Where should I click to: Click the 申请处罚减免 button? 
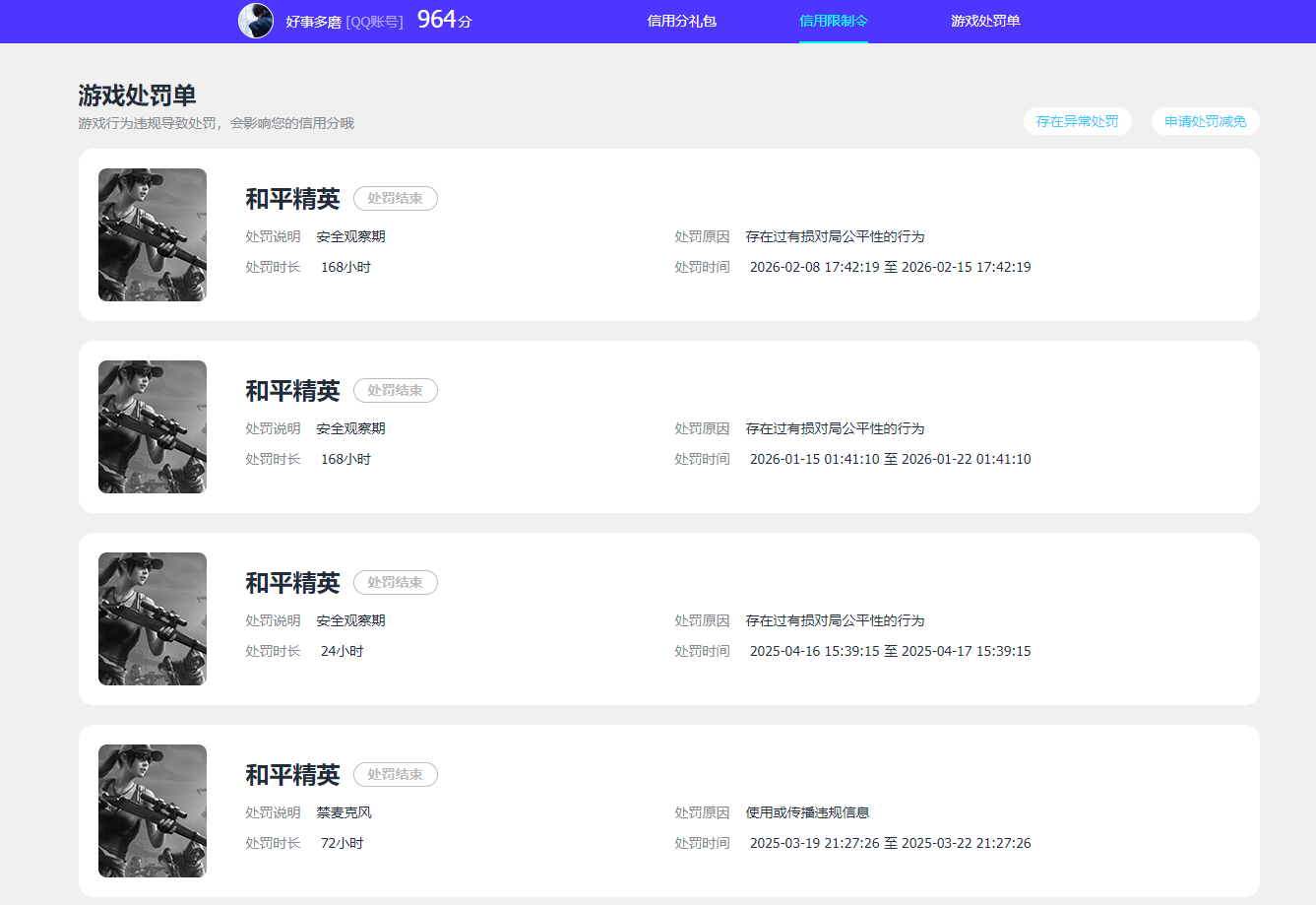coord(1205,120)
